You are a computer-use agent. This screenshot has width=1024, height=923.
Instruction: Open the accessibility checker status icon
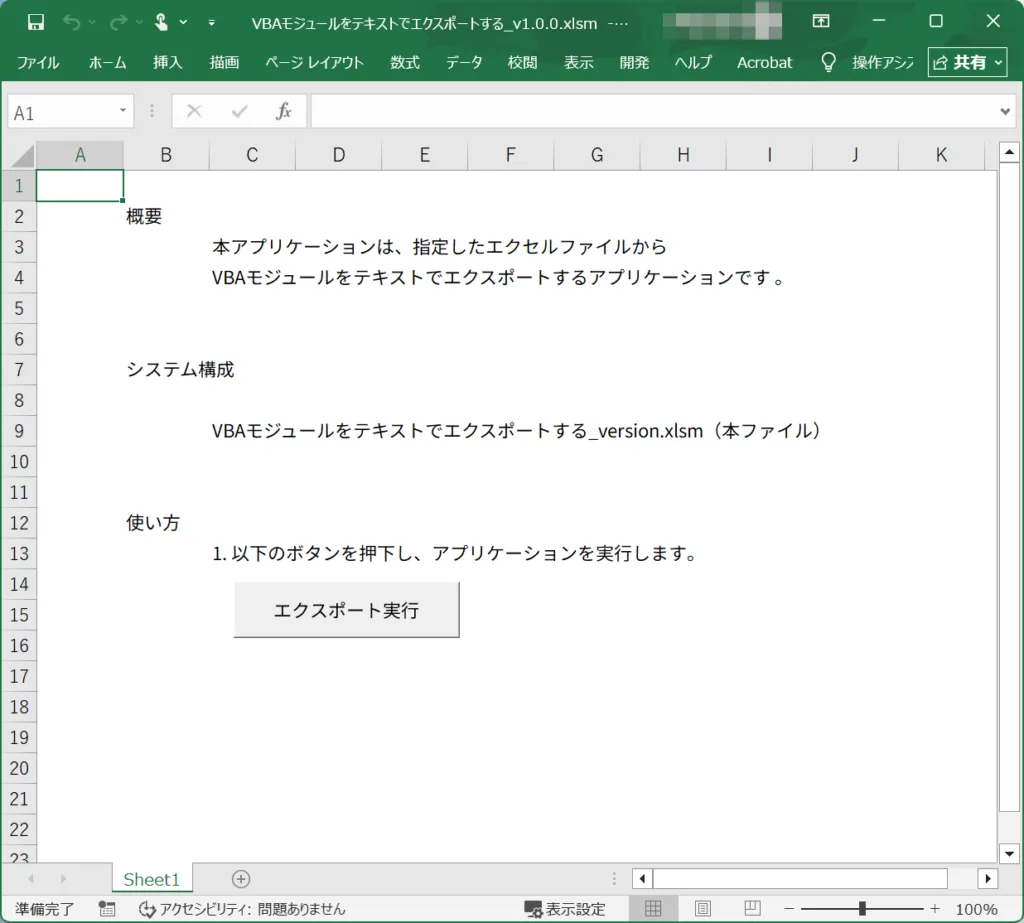148,909
